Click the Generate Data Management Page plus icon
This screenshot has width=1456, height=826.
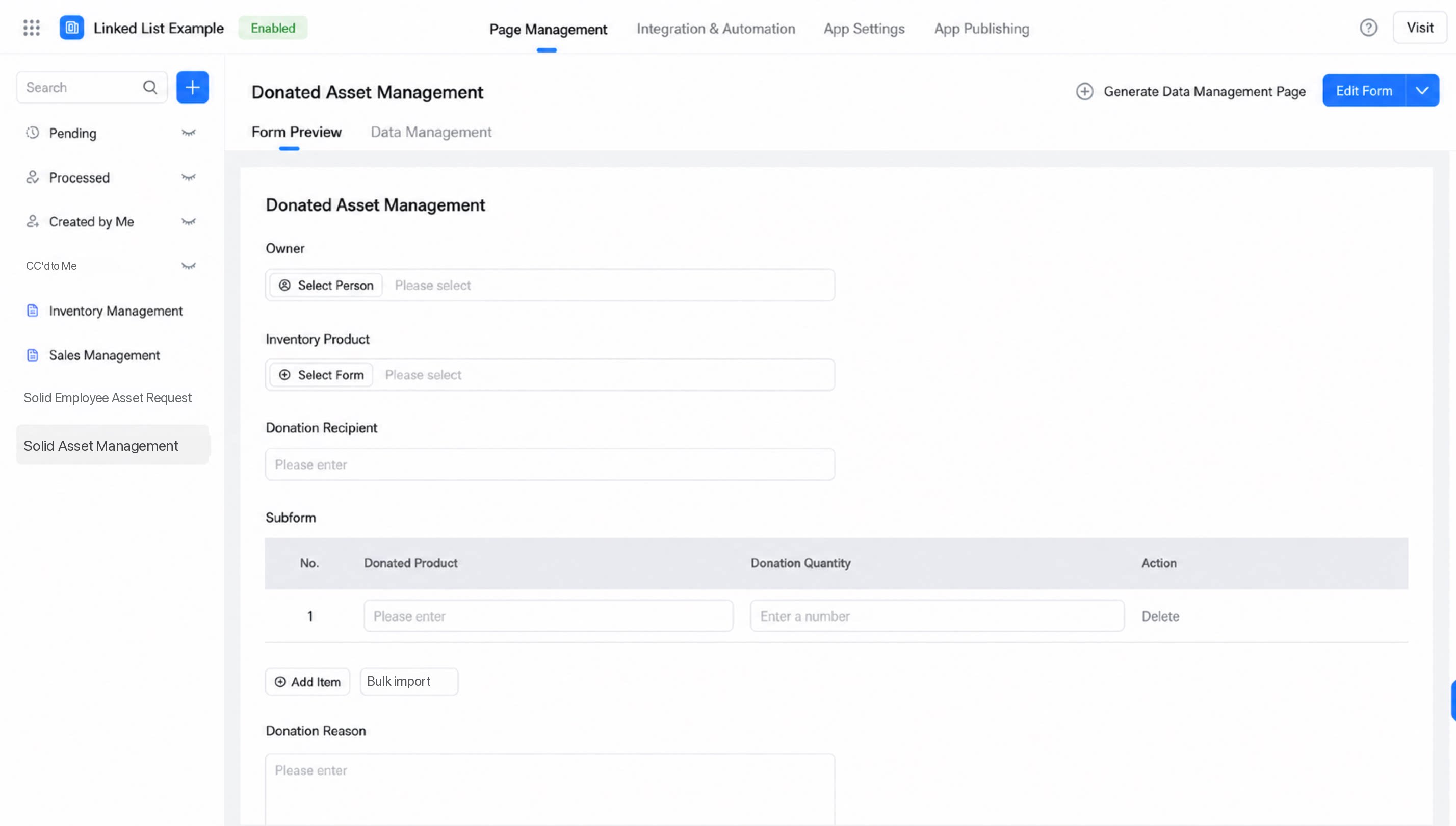point(1084,91)
